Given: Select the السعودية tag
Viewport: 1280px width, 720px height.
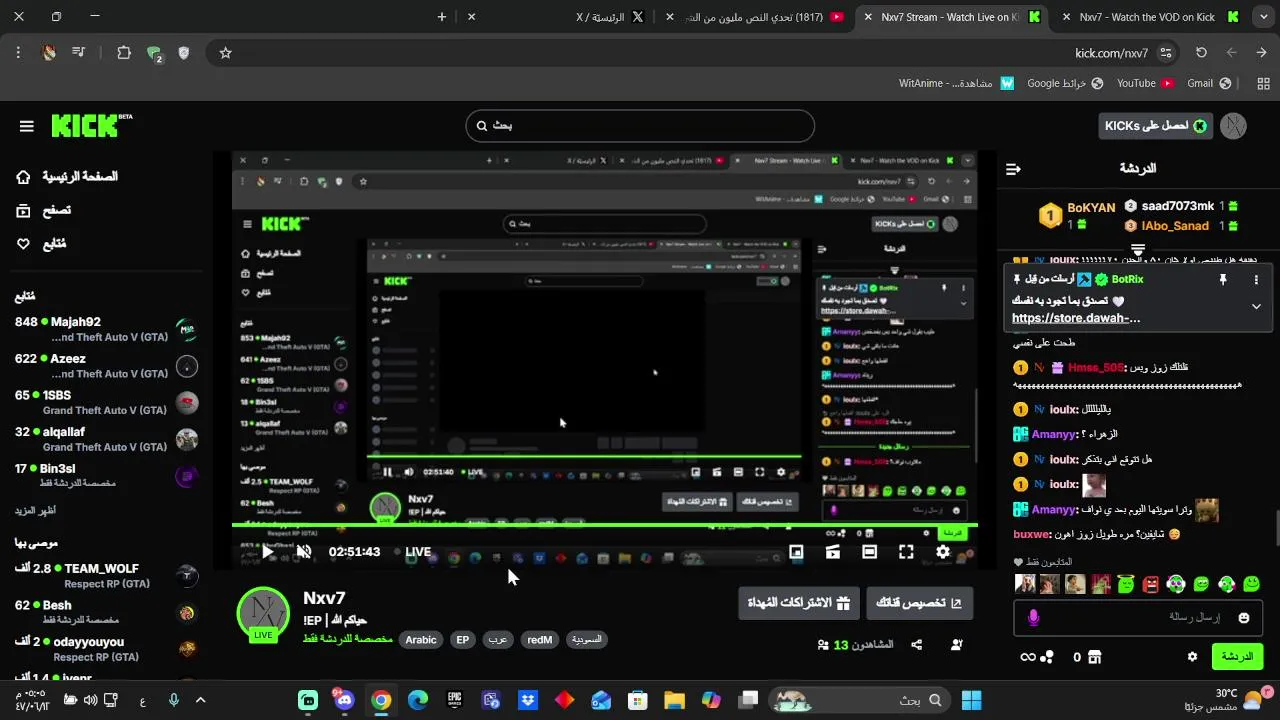Looking at the screenshot, I should pos(586,640).
